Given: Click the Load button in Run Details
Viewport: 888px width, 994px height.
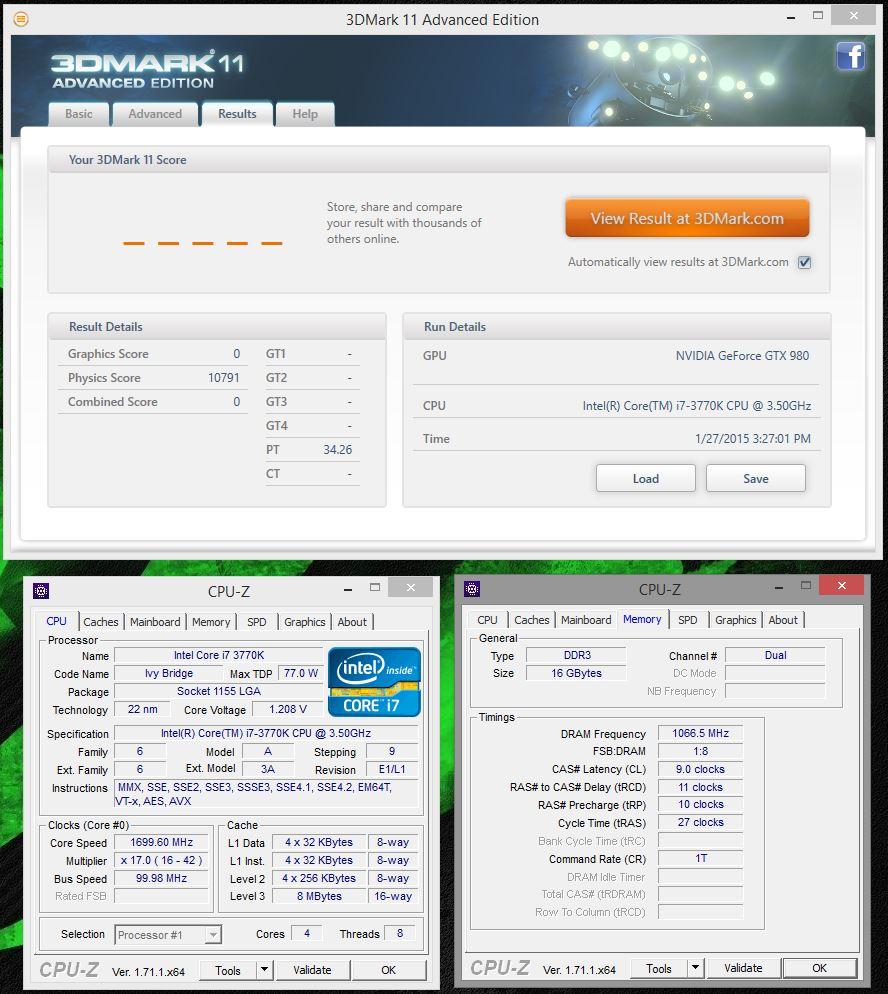Looking at the screenshot, I should tap(646, 479).
